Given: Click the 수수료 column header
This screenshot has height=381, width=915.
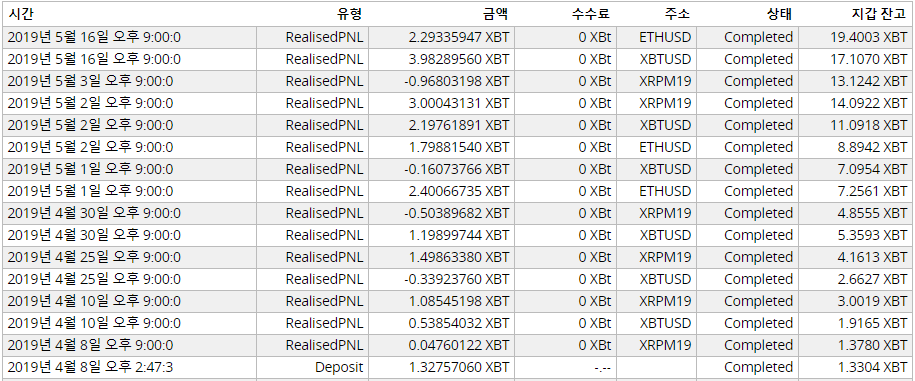Looking at the screenshot, I should 591,14.
